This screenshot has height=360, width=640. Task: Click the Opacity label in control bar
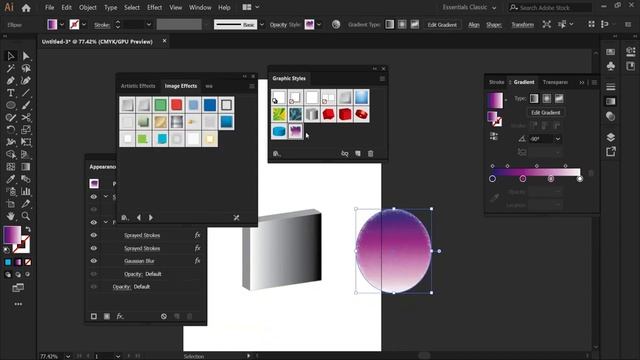(278, 24)
